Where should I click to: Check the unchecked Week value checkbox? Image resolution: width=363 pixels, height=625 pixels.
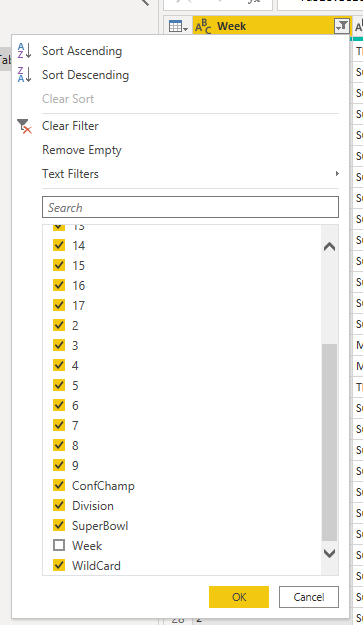click(59, 545)
